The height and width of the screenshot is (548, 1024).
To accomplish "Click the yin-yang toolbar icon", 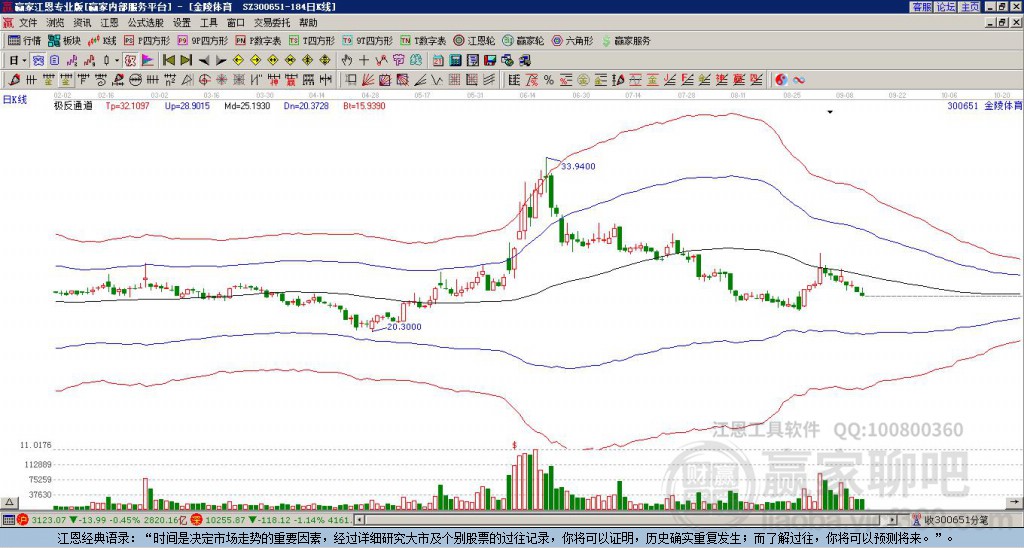I will click(x=780, y=80).
